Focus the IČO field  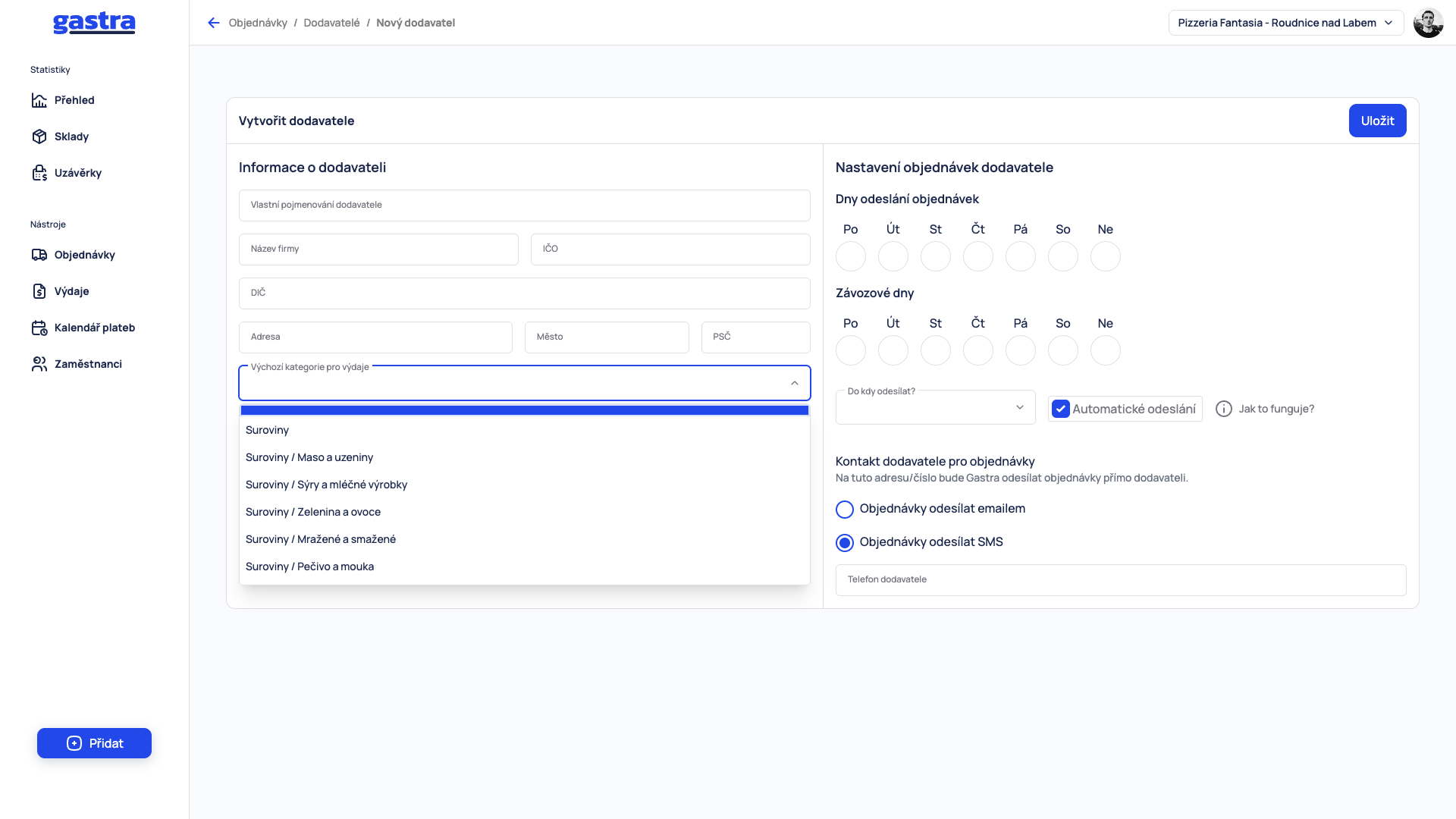coord(670,249)
